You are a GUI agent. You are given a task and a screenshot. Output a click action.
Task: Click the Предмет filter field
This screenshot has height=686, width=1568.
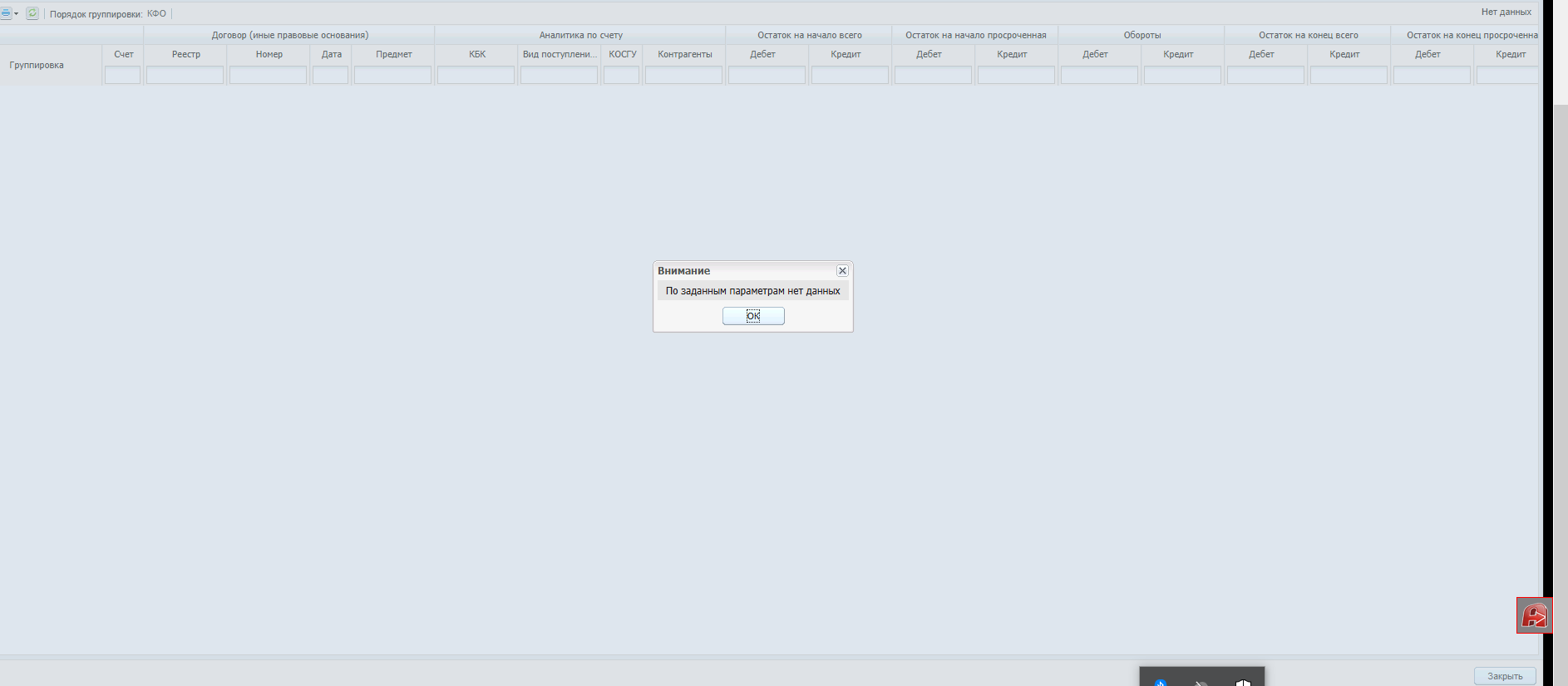pos(393,75)
